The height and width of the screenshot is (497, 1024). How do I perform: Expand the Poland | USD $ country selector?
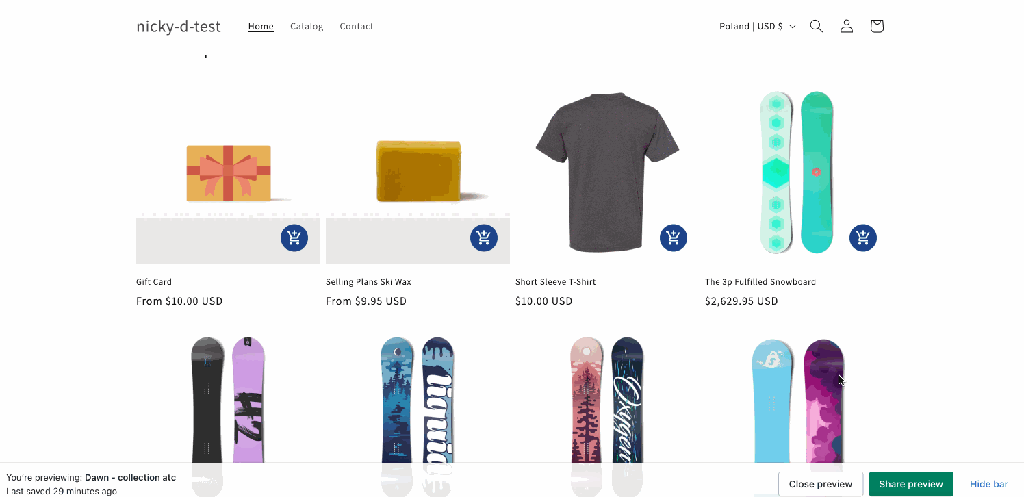point(757,26)
